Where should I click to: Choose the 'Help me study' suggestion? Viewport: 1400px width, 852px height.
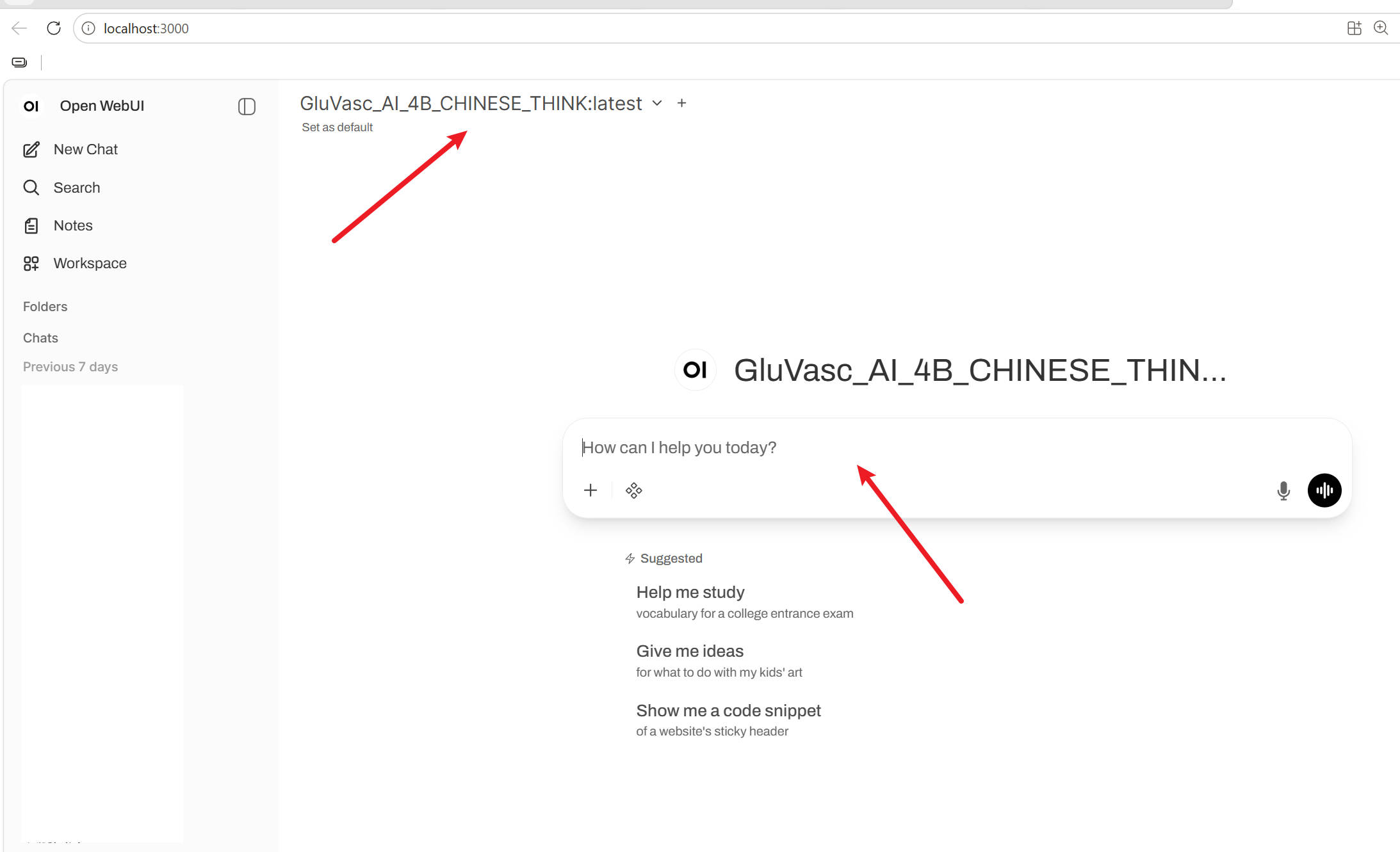[x=744, y=602]
